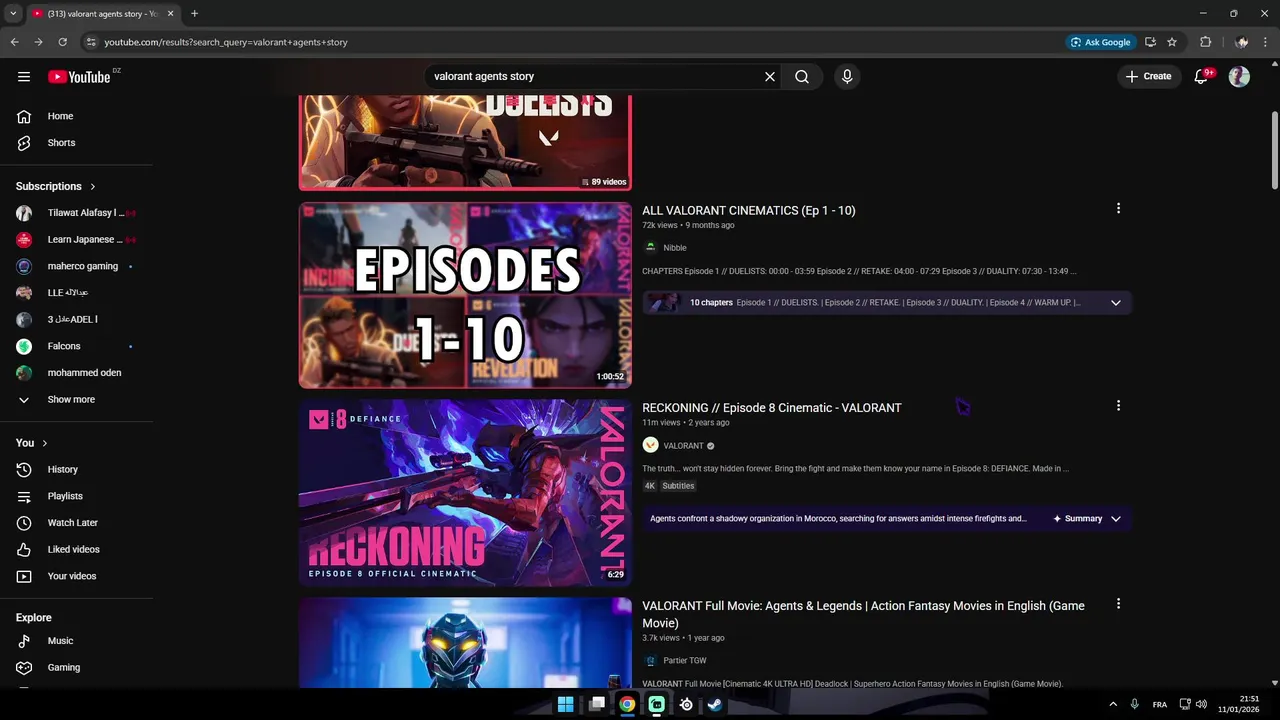
Task: Open the notifications bell
Action: [1202, 76]
